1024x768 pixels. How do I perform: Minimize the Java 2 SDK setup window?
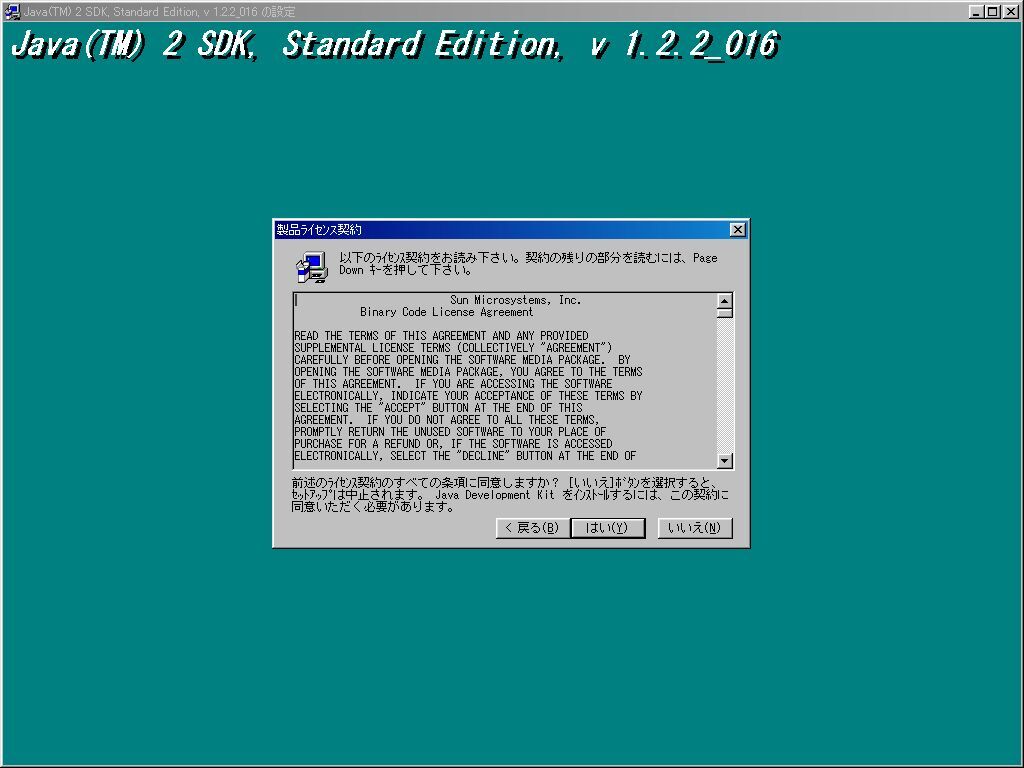pos(976,11)
